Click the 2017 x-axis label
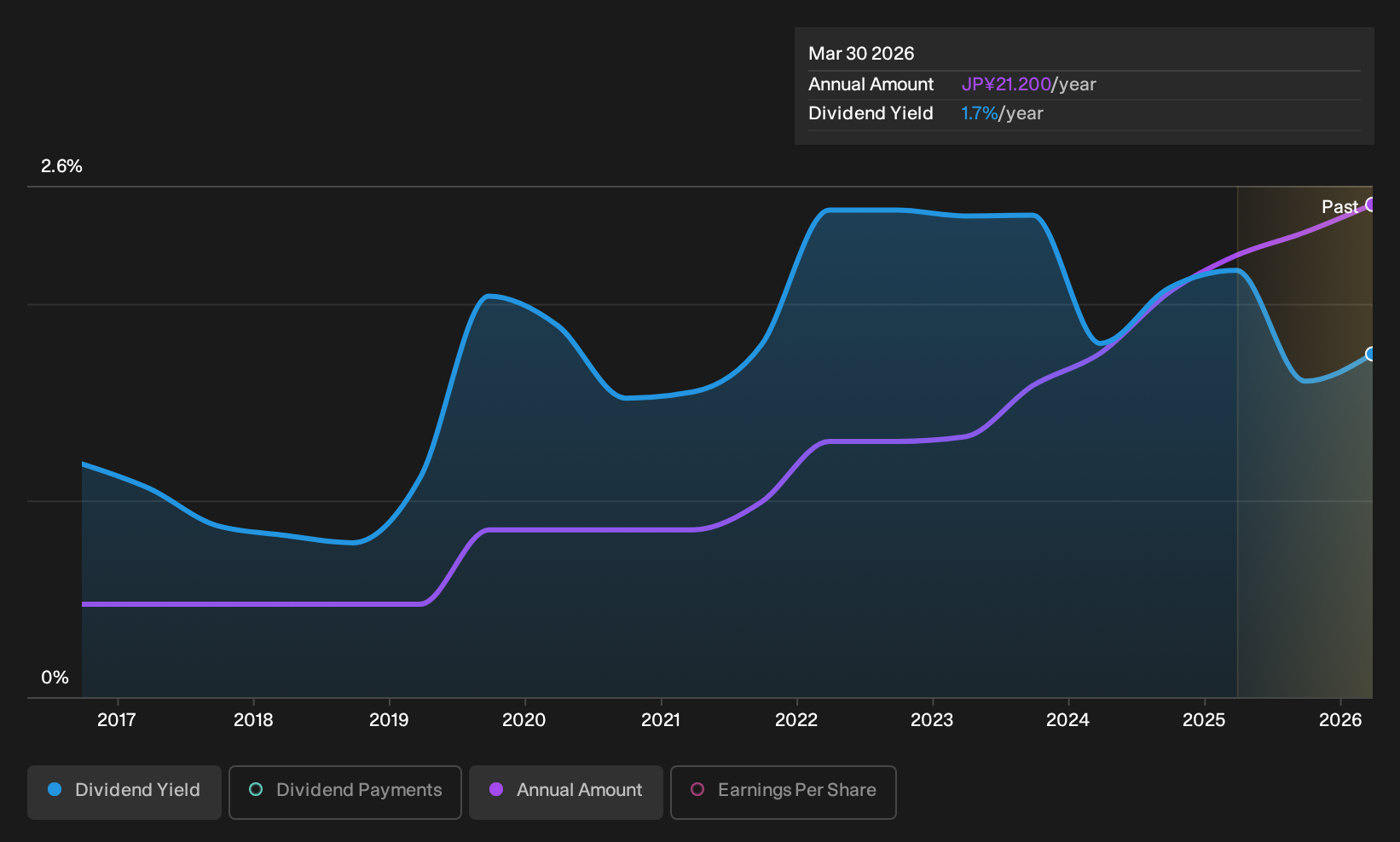1400x842 pixels. tap(117, 720)
